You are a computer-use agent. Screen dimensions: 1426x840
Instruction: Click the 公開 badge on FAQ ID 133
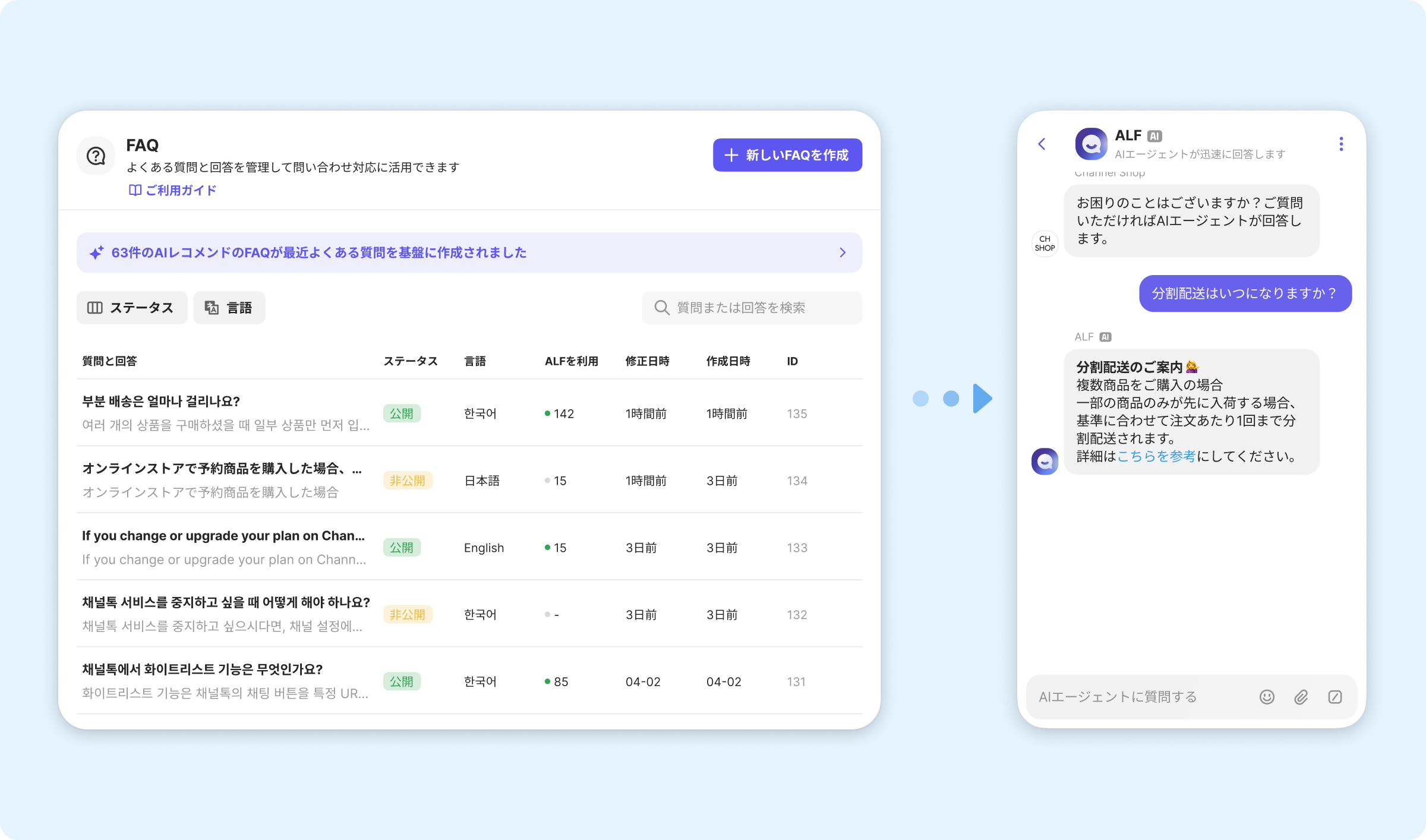tap(402, 548)
